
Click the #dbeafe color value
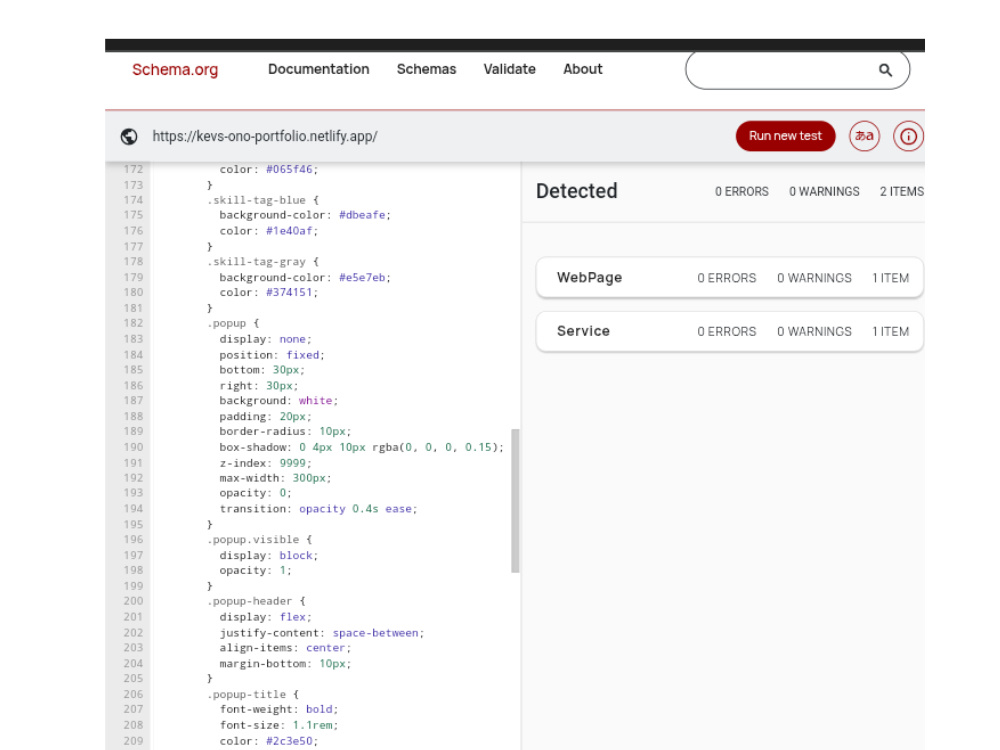(x=362, y=215)
